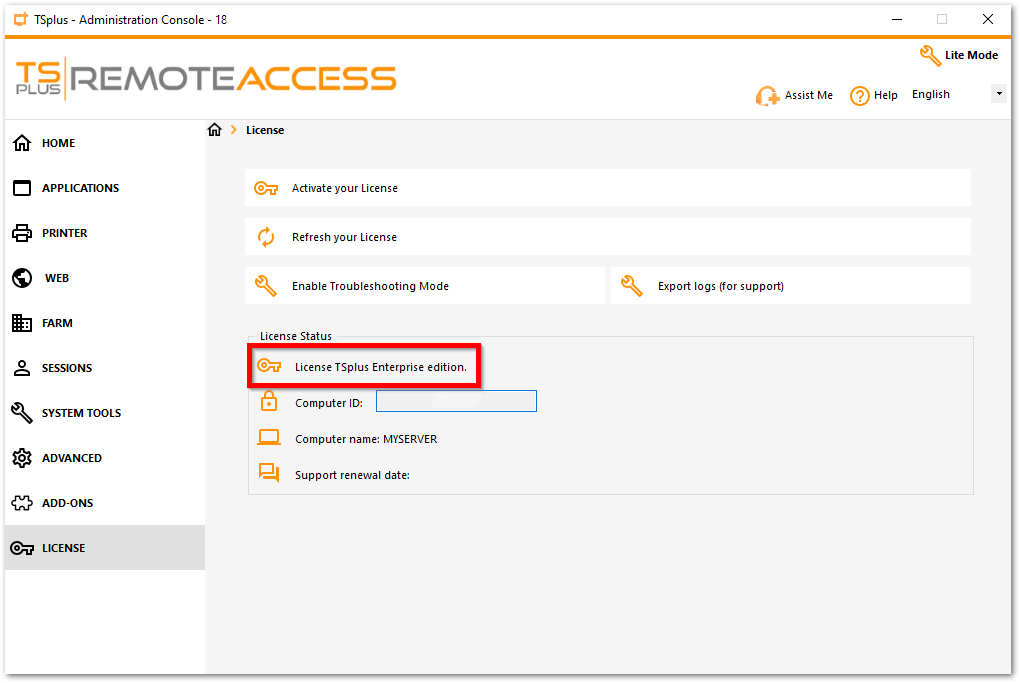This screenshot has width=1020, height=683.
Task: Open the System Tools section
Action: coord(81,413)
